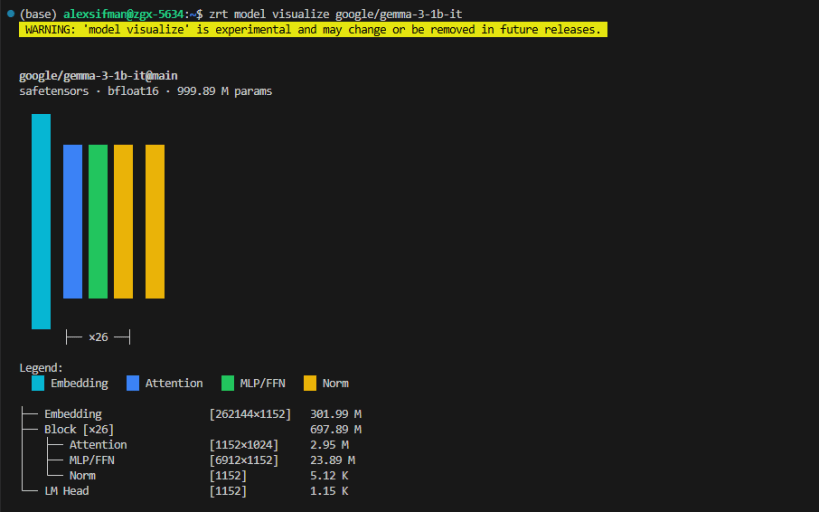This screenshot has width=819, height=512.
Task: Select the Embedding row in tree
Action: [191, 414]
